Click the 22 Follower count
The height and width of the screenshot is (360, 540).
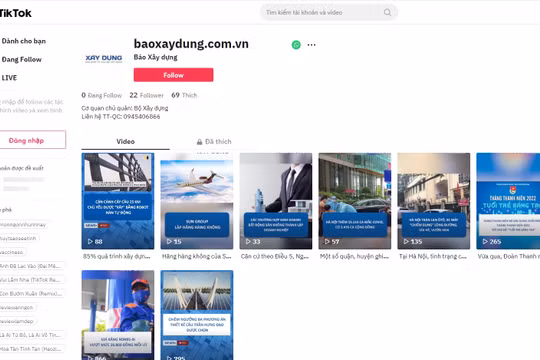coord(146,95)
